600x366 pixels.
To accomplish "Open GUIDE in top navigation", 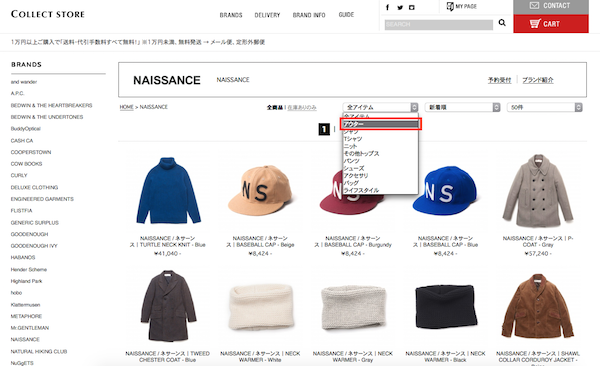I will pyautogui.click(x=346, y=15).
